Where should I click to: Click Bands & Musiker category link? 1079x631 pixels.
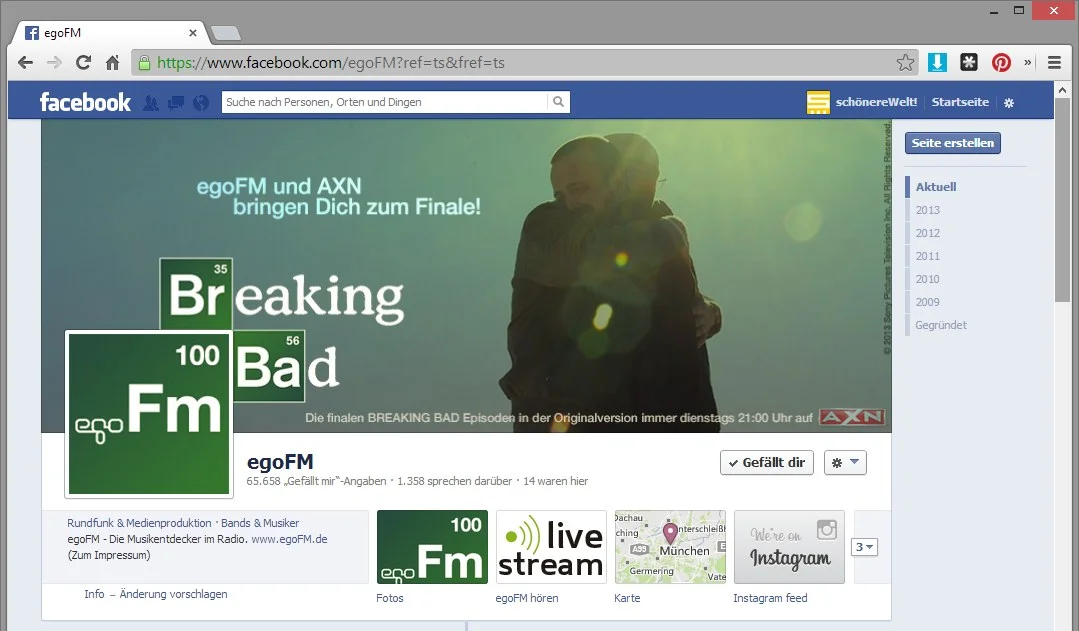[260, 523]
